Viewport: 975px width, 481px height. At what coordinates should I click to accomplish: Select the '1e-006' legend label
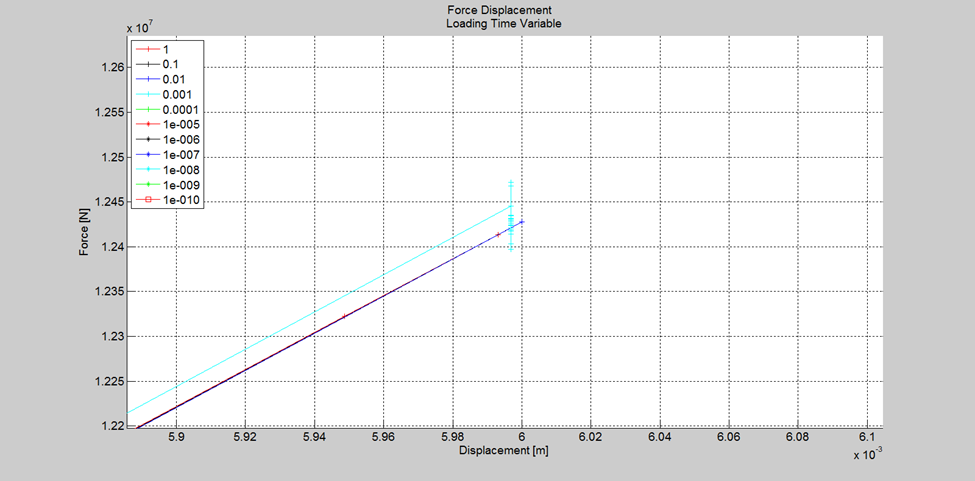pyautogui.click(x=180, y=139)
